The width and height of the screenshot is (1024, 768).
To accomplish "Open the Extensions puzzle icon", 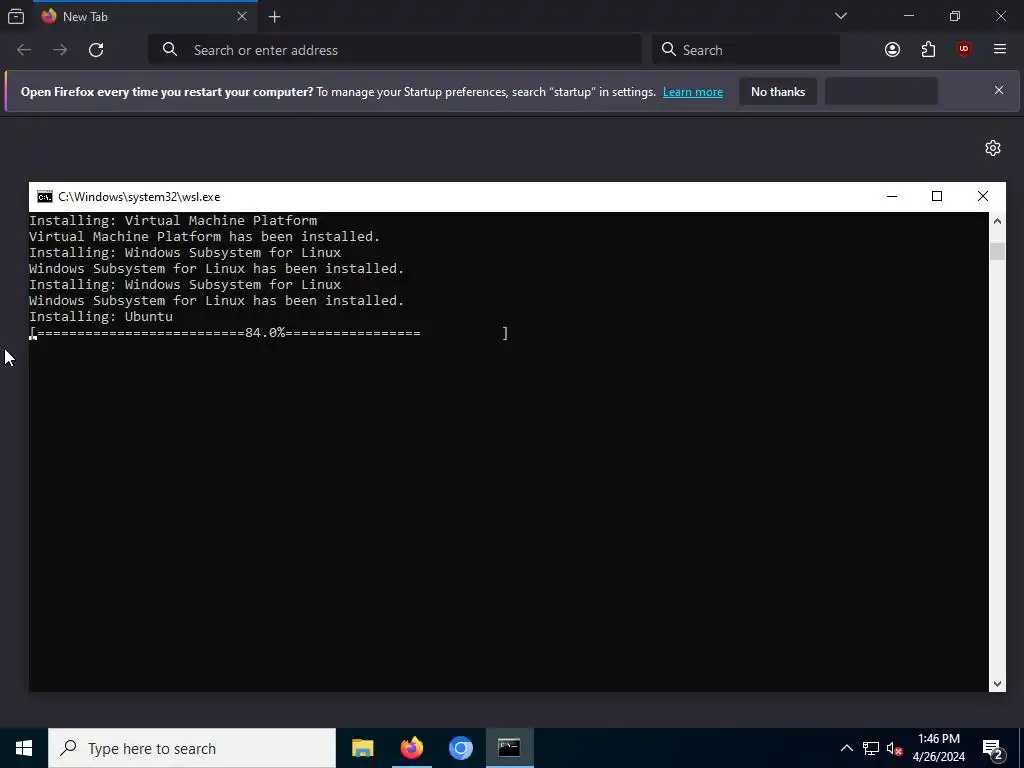I will point(928,50).
